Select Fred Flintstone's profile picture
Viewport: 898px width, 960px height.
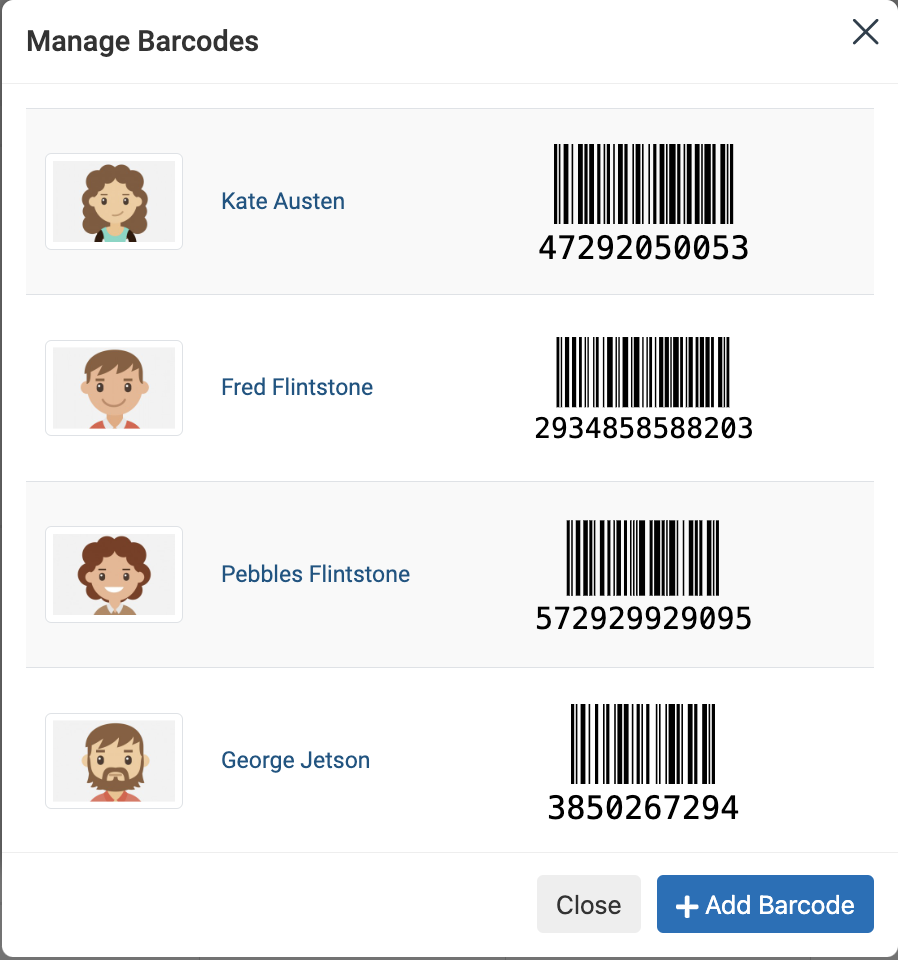point(114,388)
